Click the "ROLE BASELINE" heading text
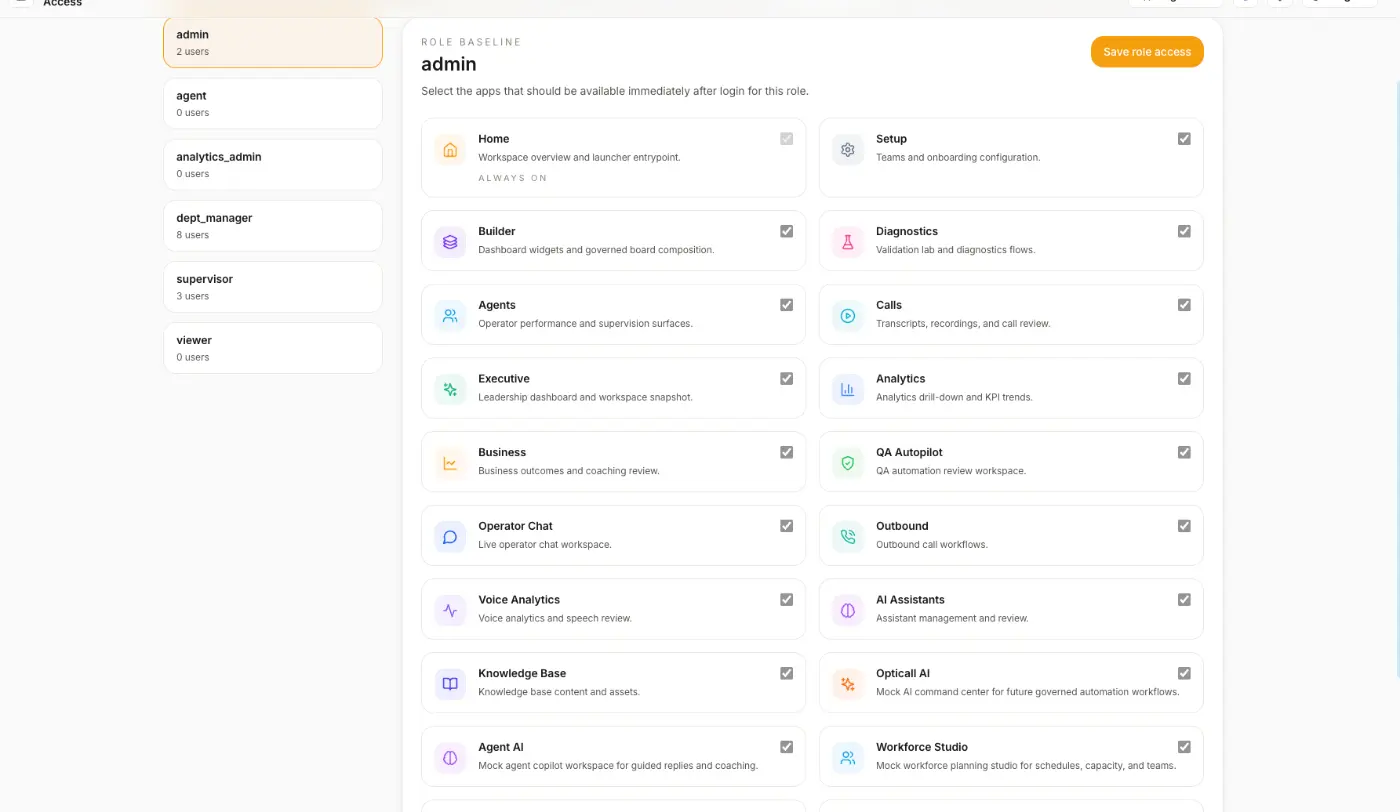 [471, 42]
